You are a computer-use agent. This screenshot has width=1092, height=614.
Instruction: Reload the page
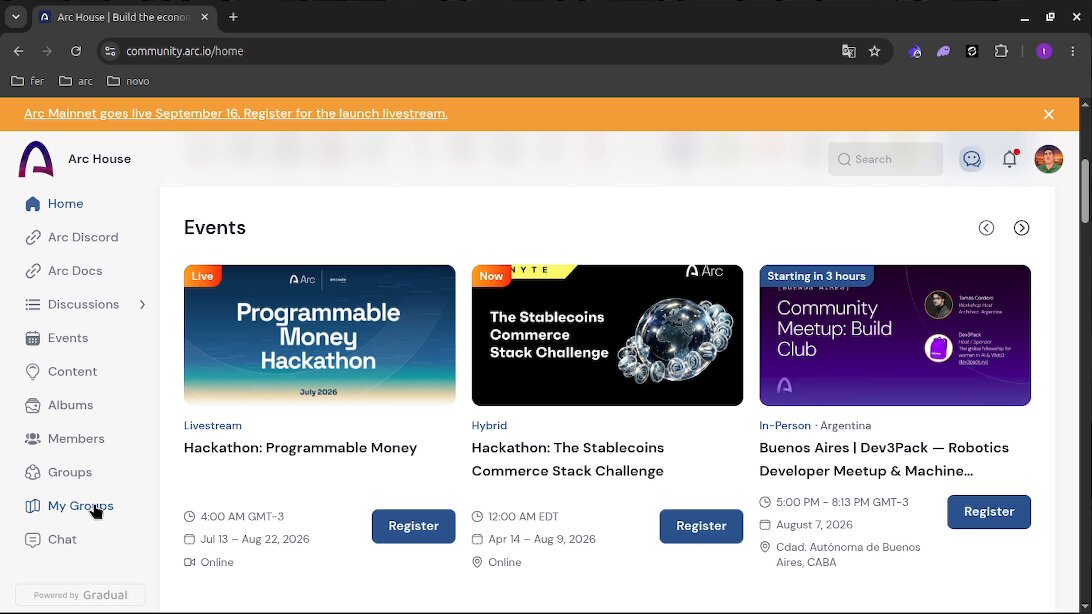click(76, 51)
